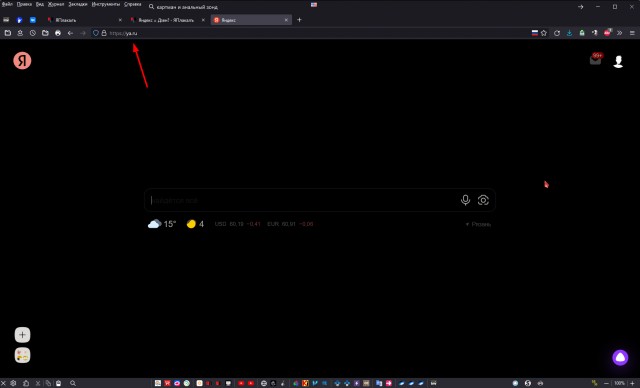This screenshot has height=388, width=640.
Task: Focus the Yandex search input field
Action: click(302, 200)
